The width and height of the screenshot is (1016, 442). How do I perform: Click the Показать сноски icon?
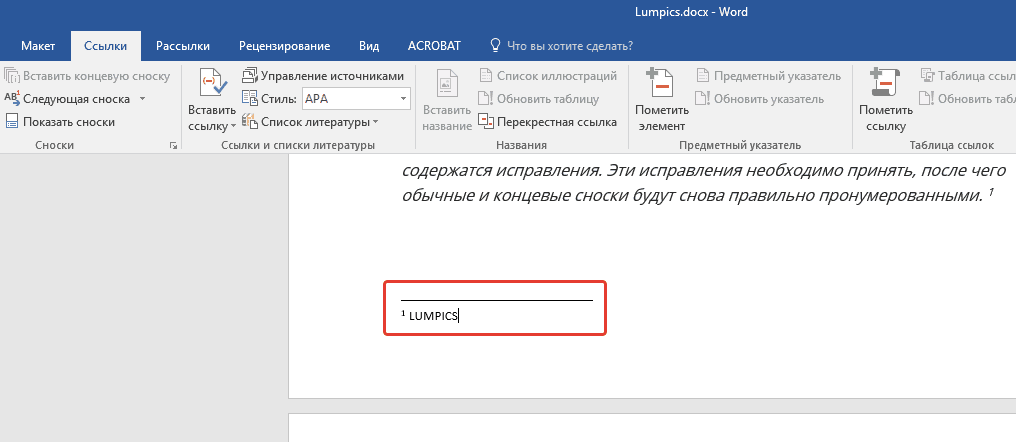(12, 122)
